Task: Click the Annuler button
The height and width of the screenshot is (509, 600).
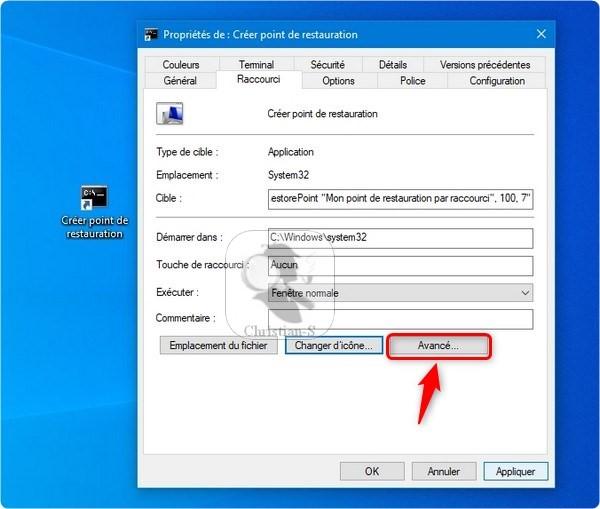Action: coord(444,471)
